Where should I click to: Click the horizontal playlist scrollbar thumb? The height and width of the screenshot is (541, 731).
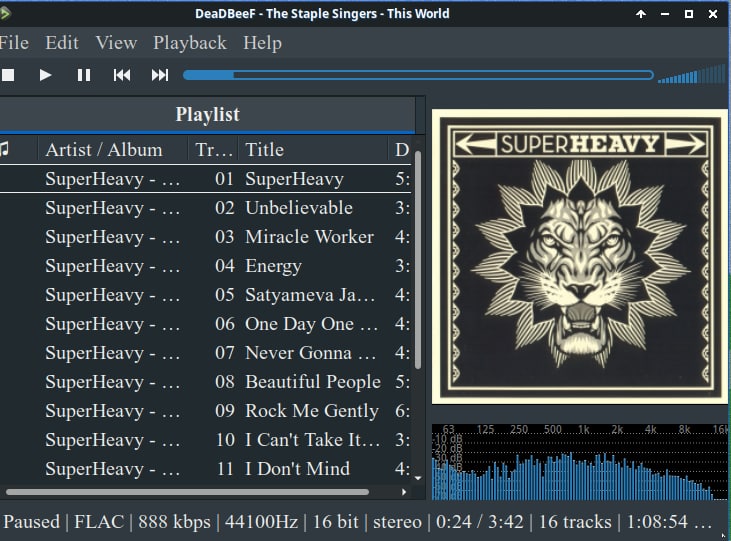[187, 492]
